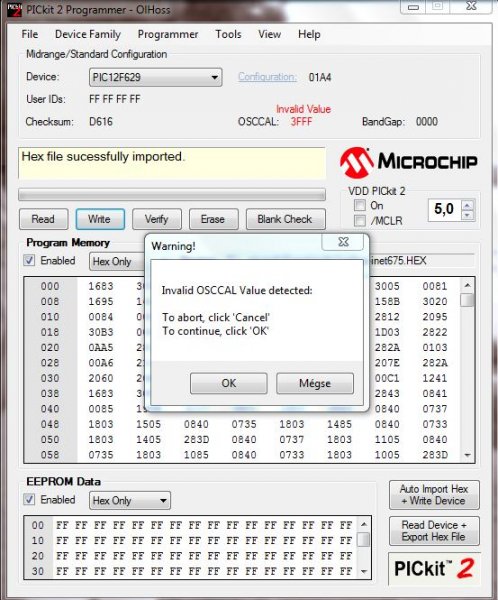The width and height of the screenshot is (498, 600).
Task: Open the Tools menu
Action: click(x=228, y=34)
